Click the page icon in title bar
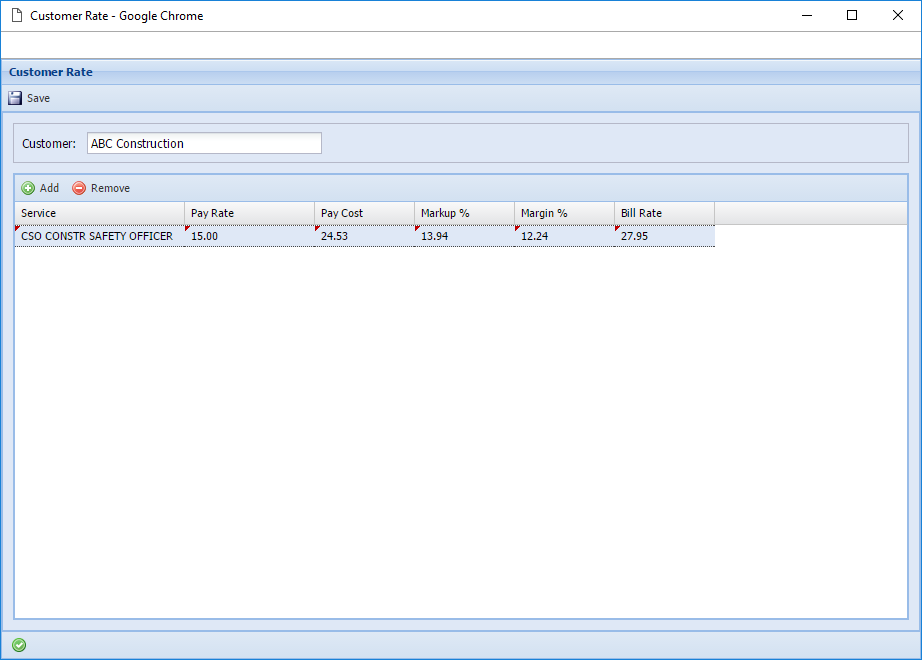Viewport: 922px width, 660px height. pyautogui.click(x=16, y=16)
